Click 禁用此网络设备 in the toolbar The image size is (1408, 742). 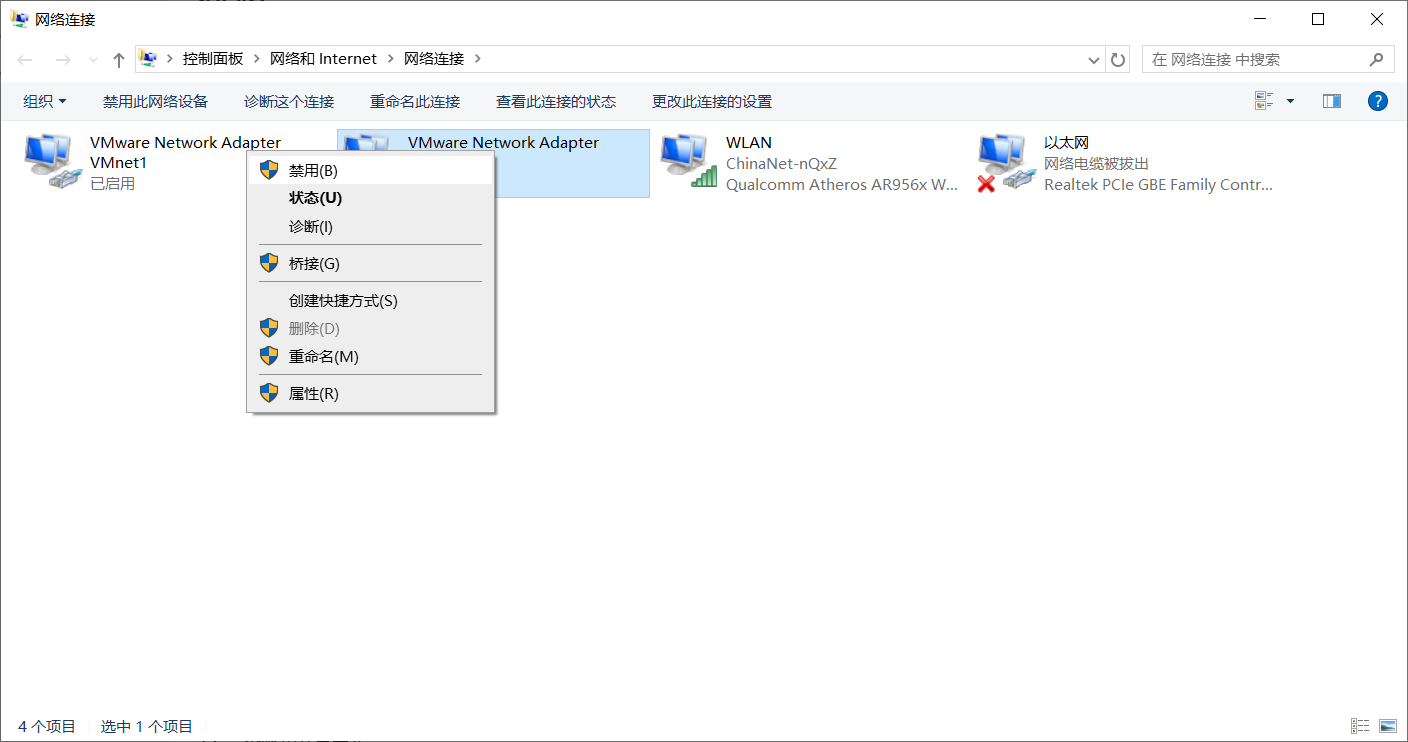[x=155, y=102]
